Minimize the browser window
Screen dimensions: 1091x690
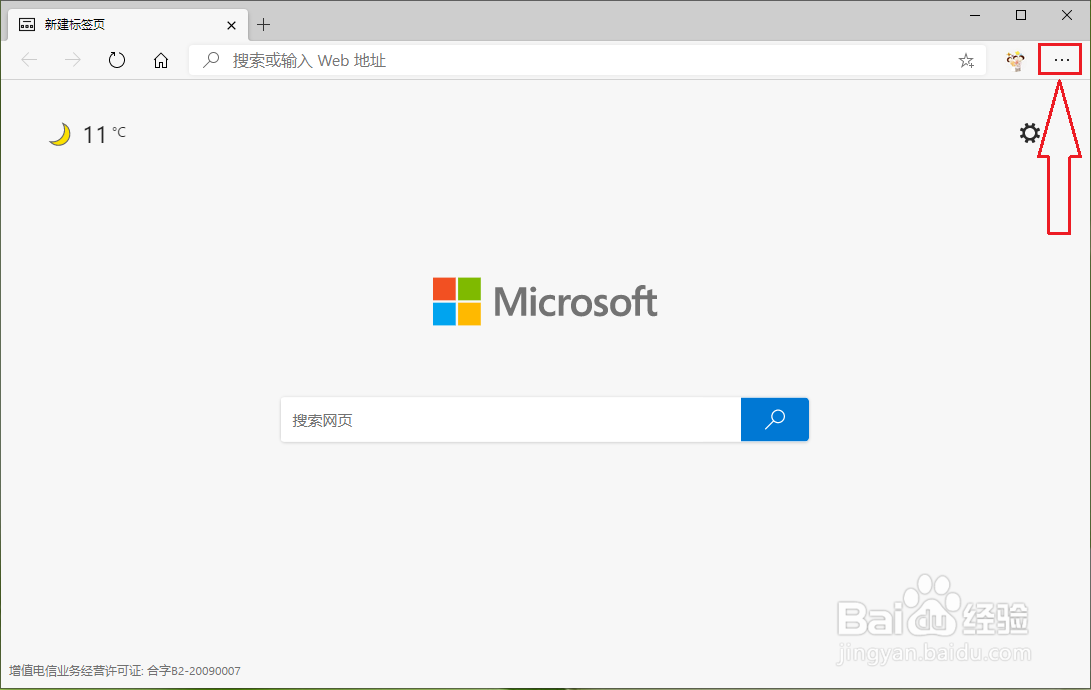point(975,15)
